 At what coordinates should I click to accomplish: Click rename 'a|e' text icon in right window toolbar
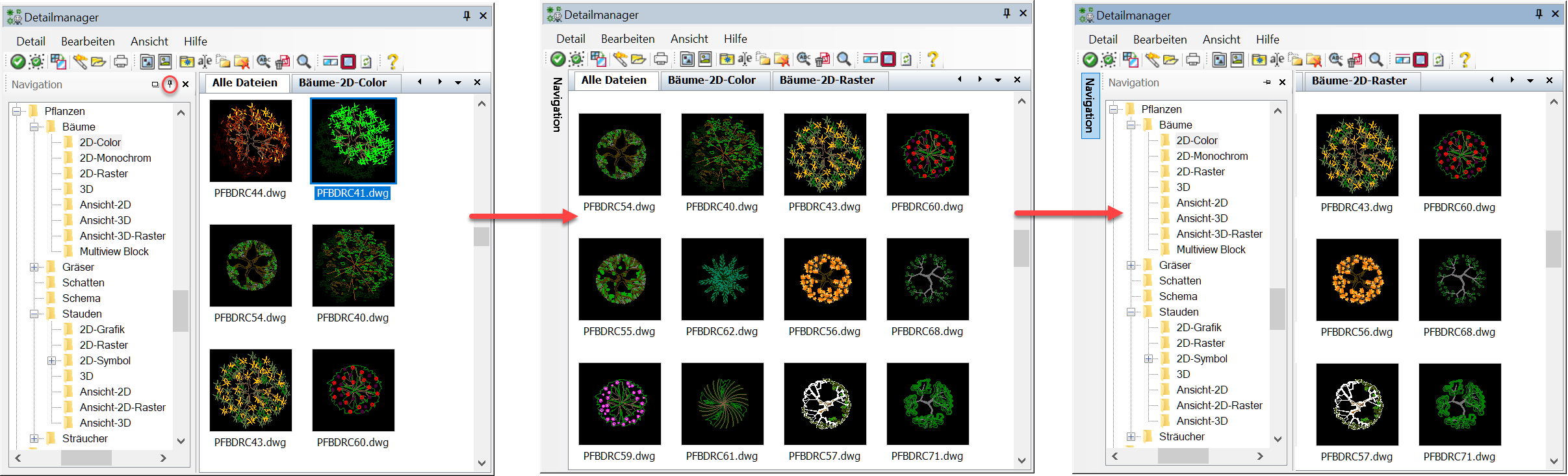pos(1277,60)
